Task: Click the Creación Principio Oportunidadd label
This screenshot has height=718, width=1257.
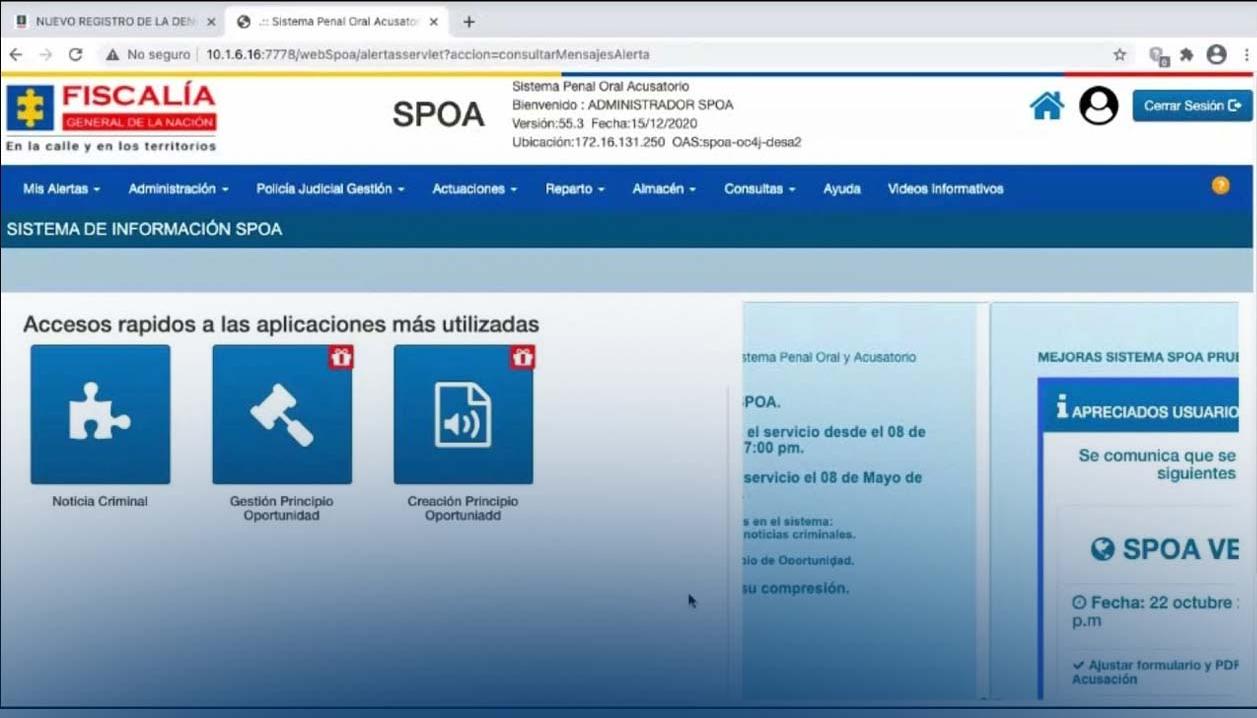Action: (x=463, y=508)
